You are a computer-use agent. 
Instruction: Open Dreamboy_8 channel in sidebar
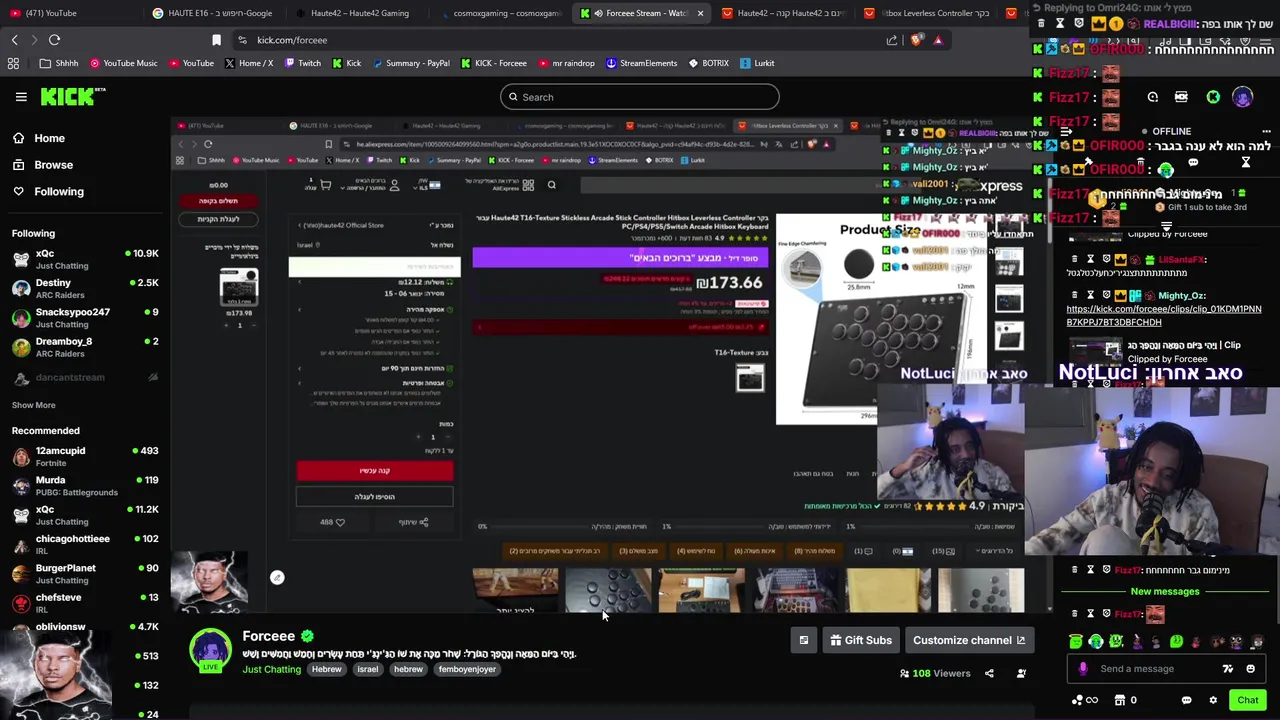[85, 347]
